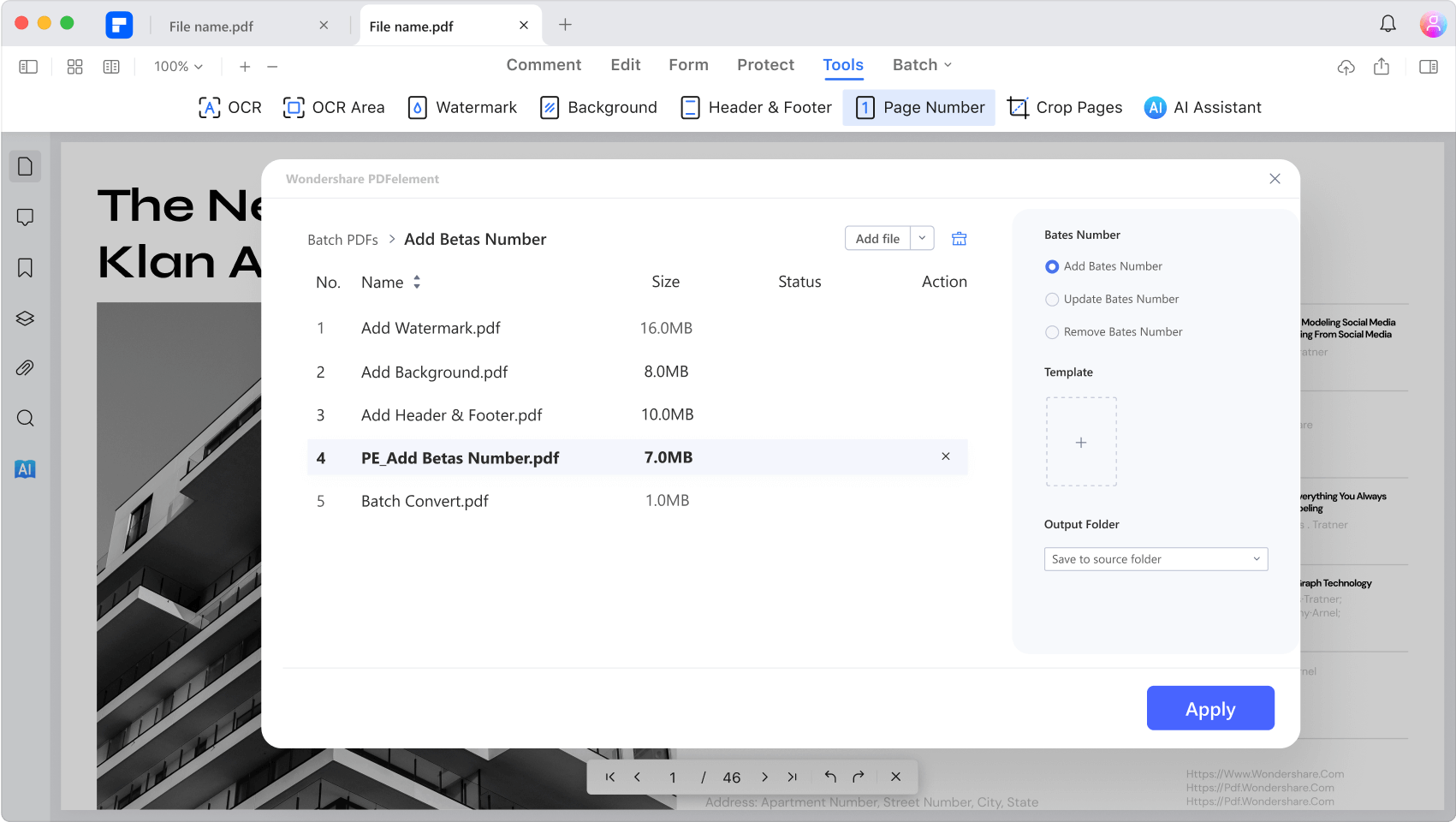Go to previous page
Image resolution: width=1456 pixels, height=822 pixels.
pos(638,777)
